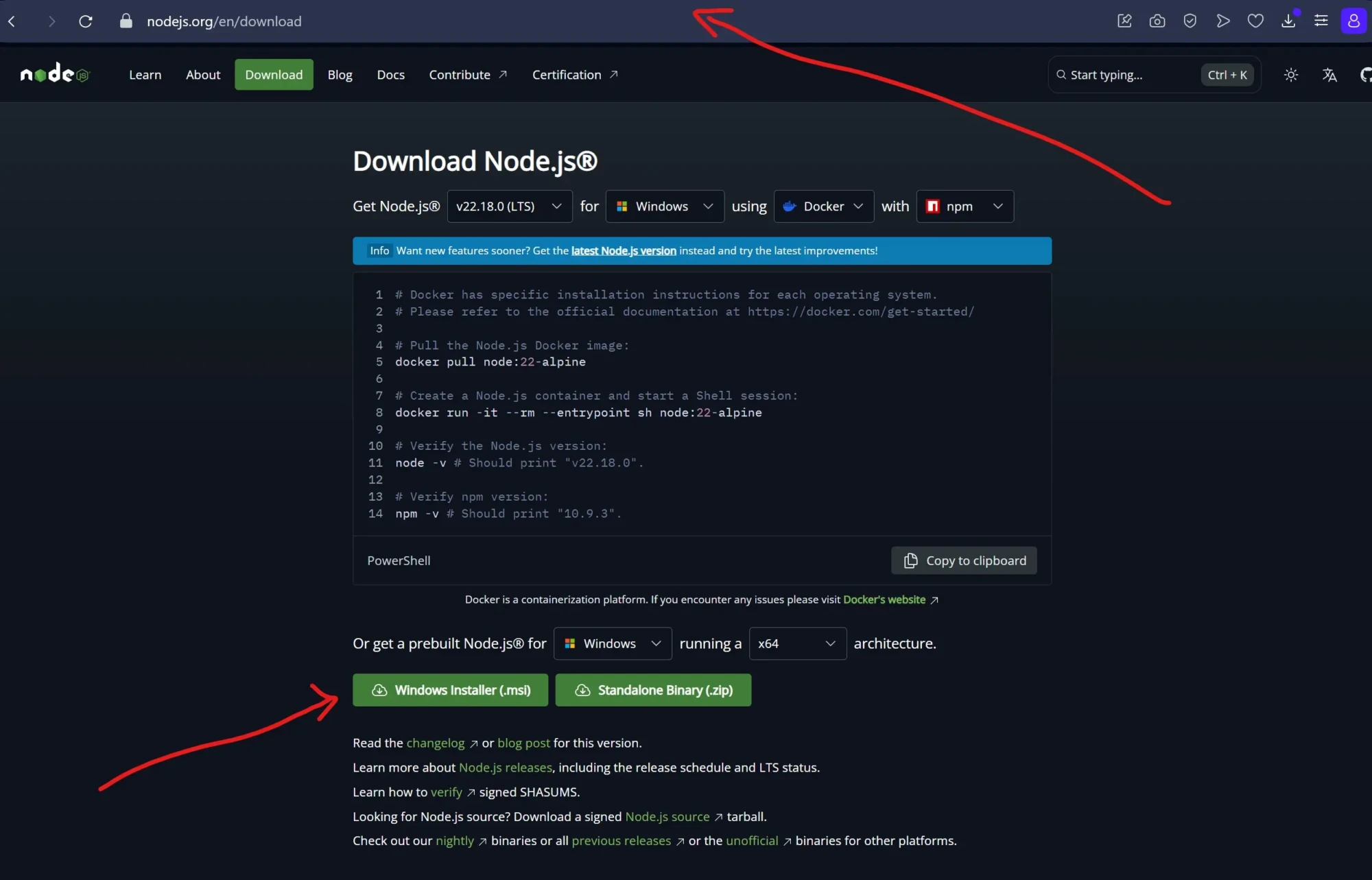Open the Windows platform dropdown after 'for'
Viewport: 1372px width, 880px height.
[665, 206]
